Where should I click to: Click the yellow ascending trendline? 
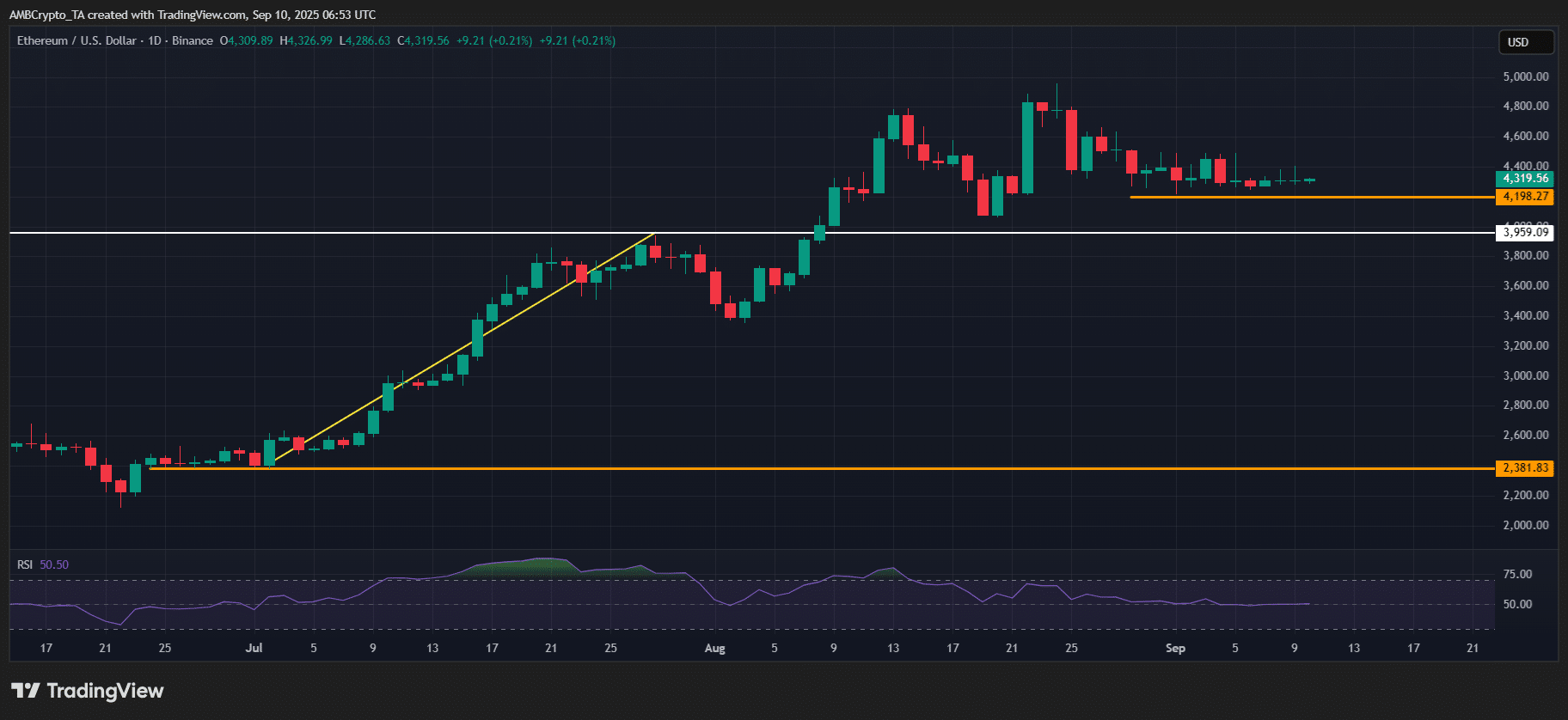coord(462,349)
